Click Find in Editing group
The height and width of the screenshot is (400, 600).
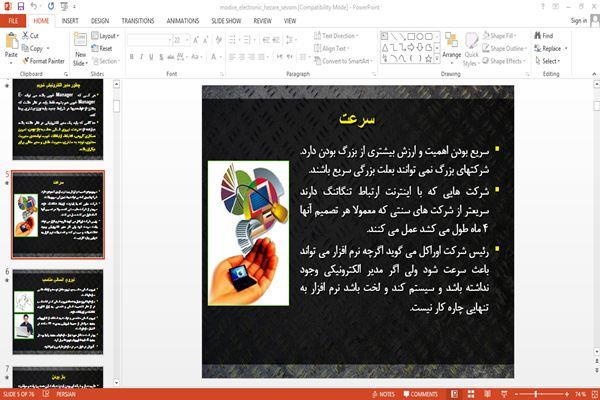pos(544,36)
